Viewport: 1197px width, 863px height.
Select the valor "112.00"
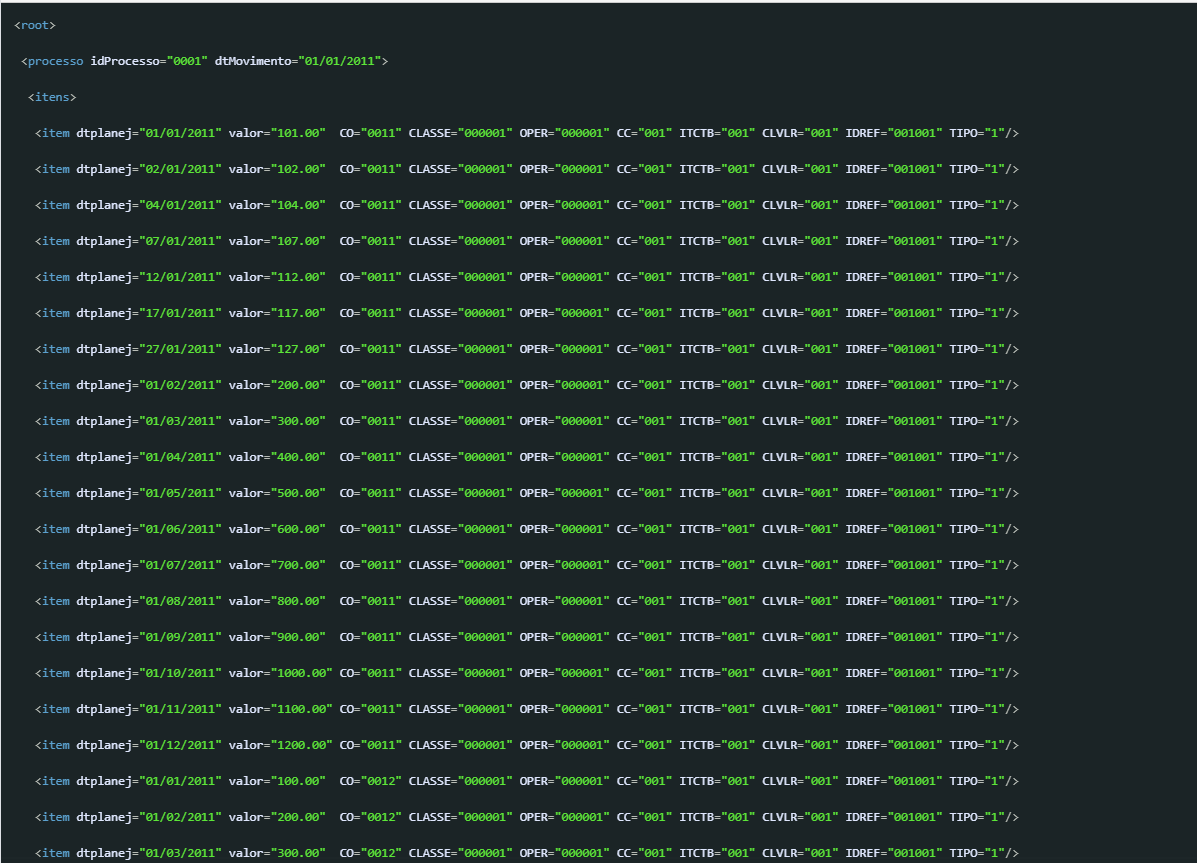click(x=298, y=276)
